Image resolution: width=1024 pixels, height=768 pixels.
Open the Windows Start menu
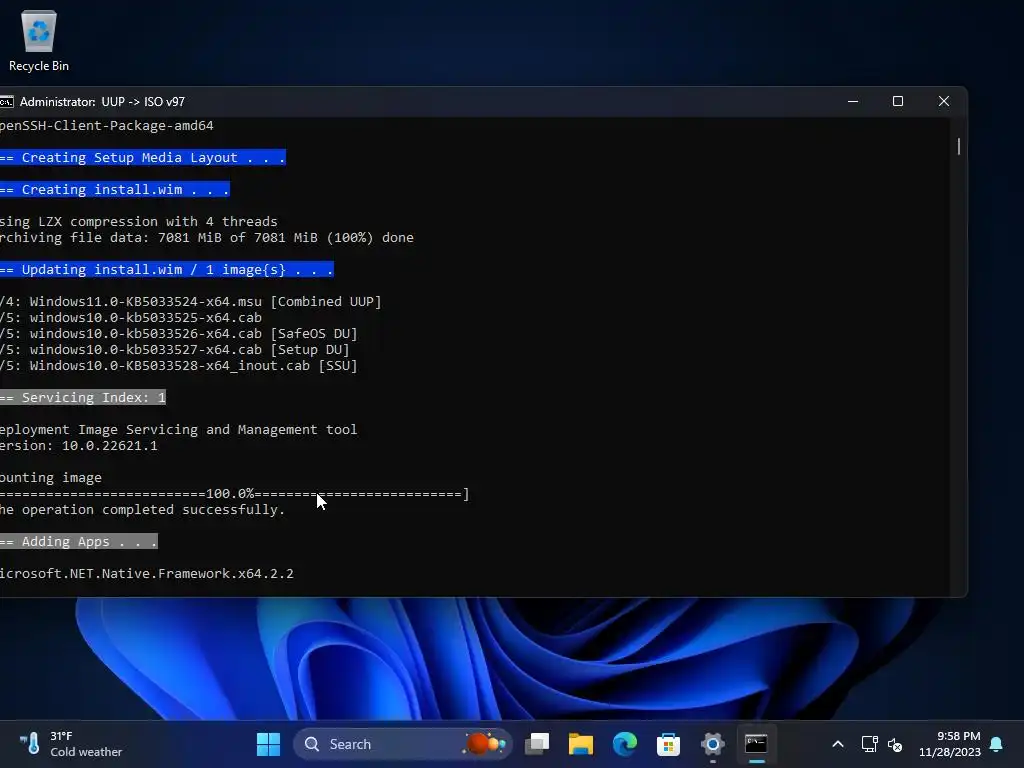click(x=268, y=744)
